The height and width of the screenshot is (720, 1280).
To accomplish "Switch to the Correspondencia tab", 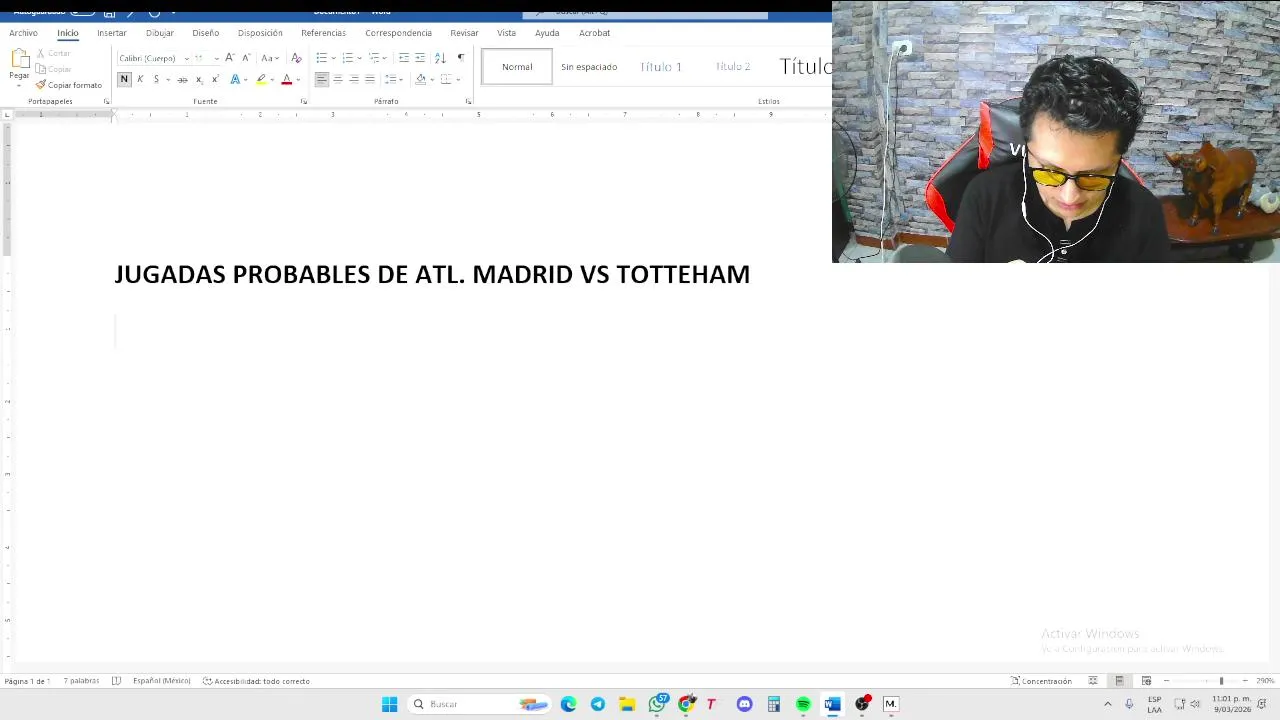I will pyautogui.click(x=398, y=33).
